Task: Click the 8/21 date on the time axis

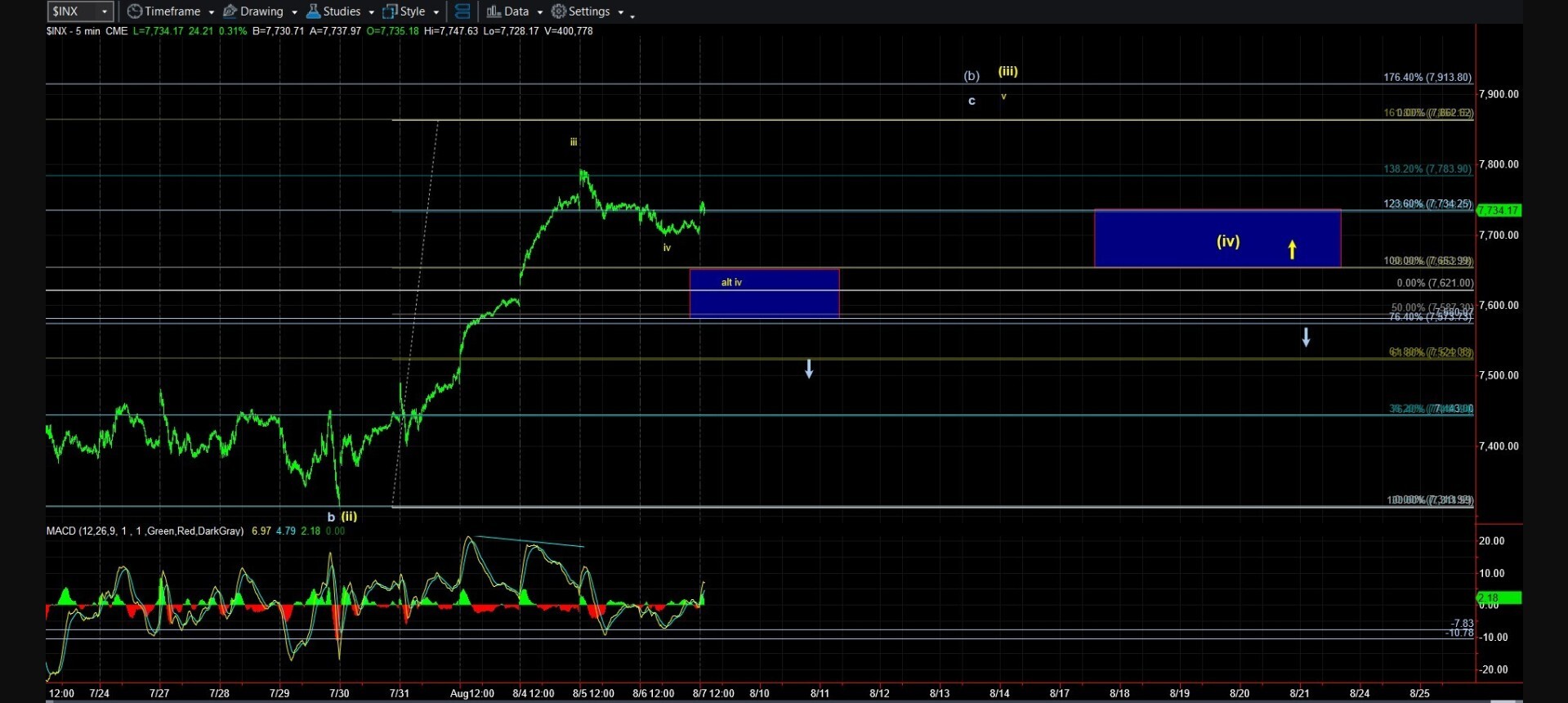Action: point(1299,693)
